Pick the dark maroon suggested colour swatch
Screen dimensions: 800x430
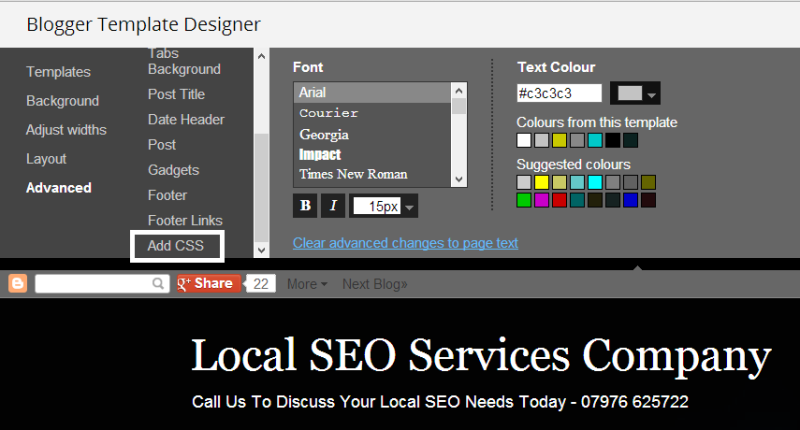click(x=648, y=200)
